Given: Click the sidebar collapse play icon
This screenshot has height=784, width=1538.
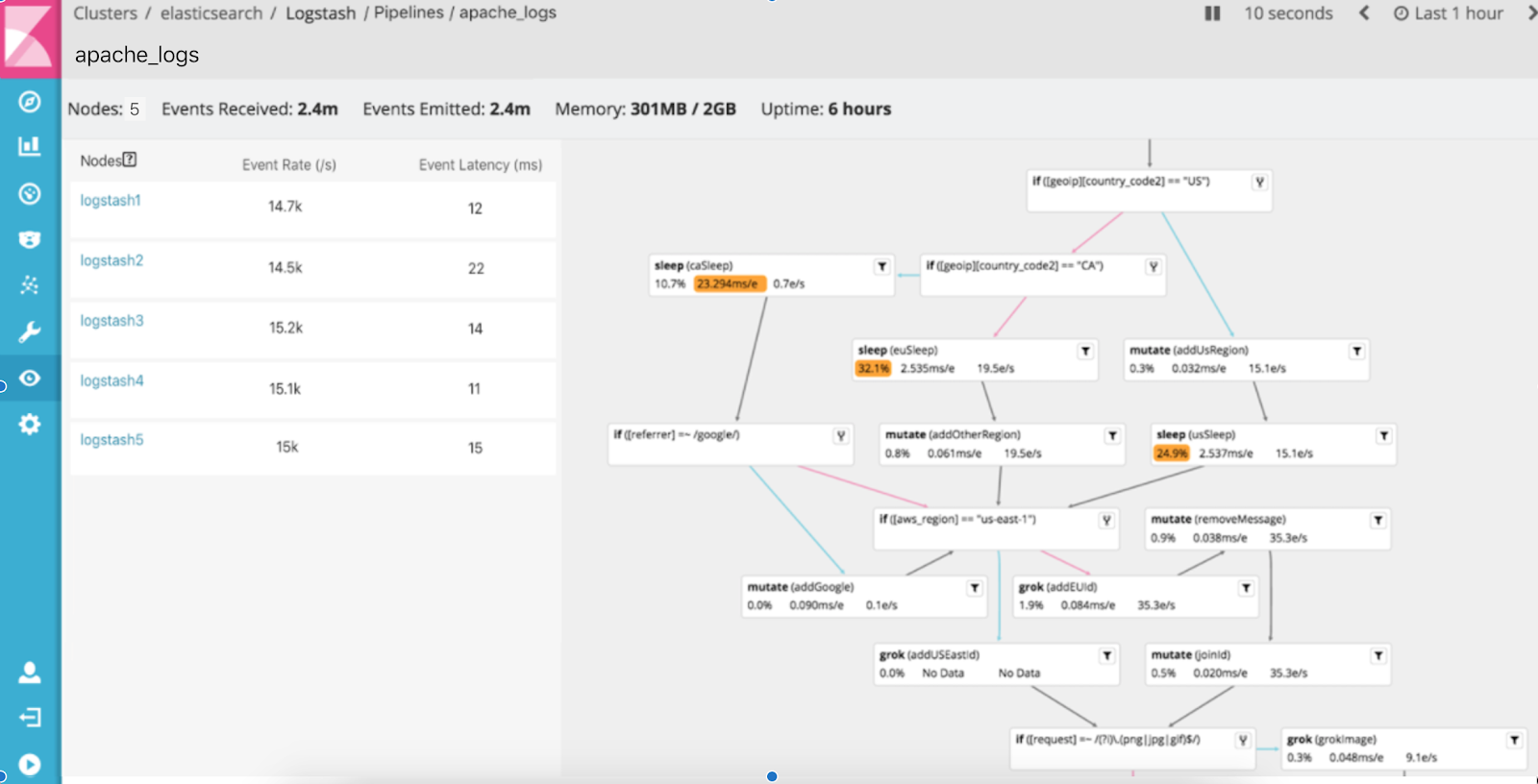Looking at the screenshot, I should (x=30, y=765).
